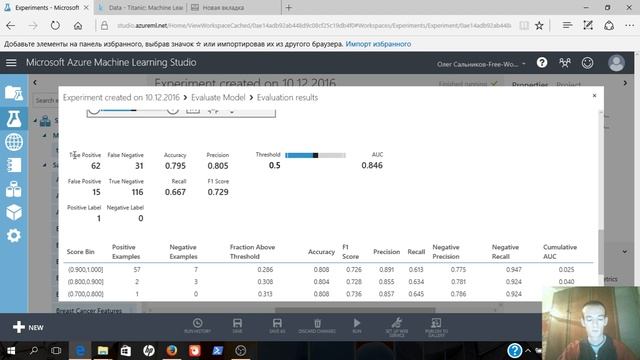Screen dimensions: 640x360
Task: Click the NEW plus button
Action: [28, 327]
